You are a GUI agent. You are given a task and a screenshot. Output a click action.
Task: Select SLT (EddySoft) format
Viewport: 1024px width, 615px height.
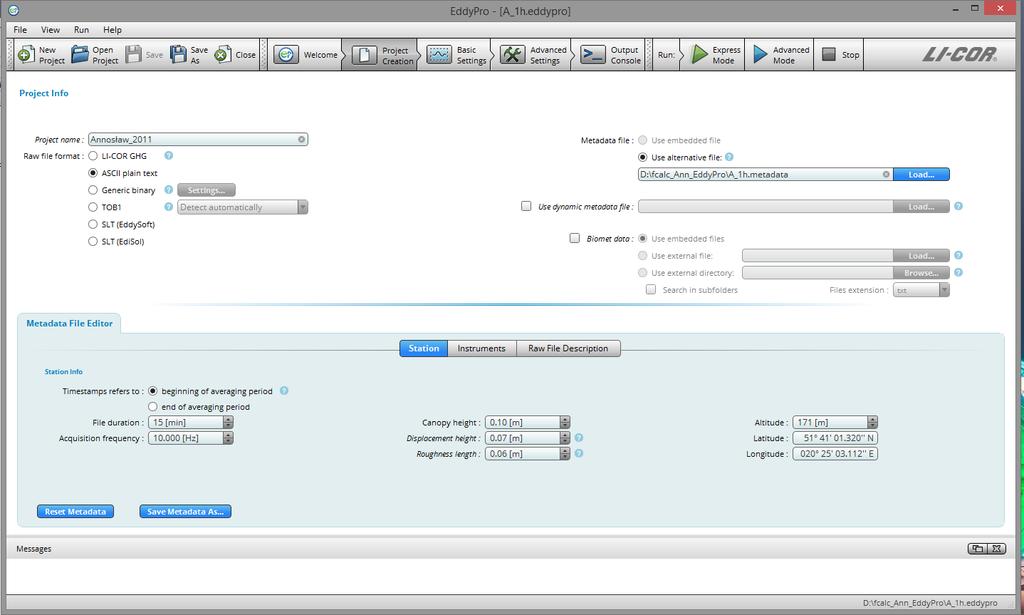tap(93, 224)
